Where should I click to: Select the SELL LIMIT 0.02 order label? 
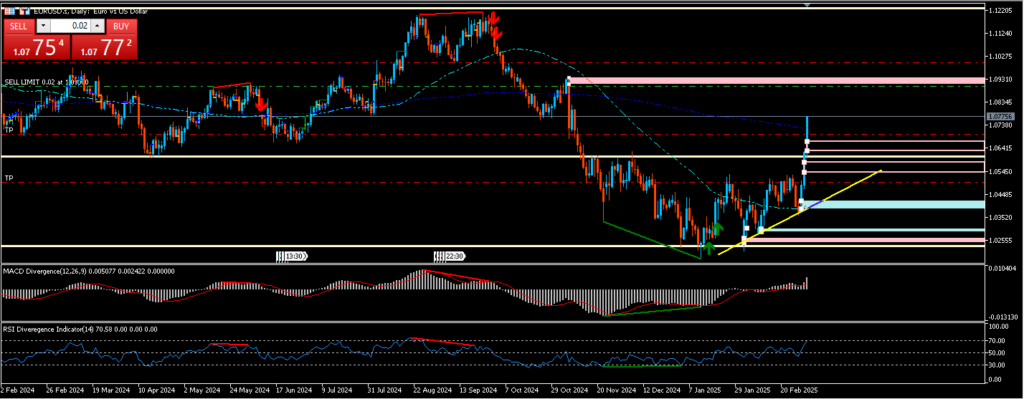click(x=45, y=82)
